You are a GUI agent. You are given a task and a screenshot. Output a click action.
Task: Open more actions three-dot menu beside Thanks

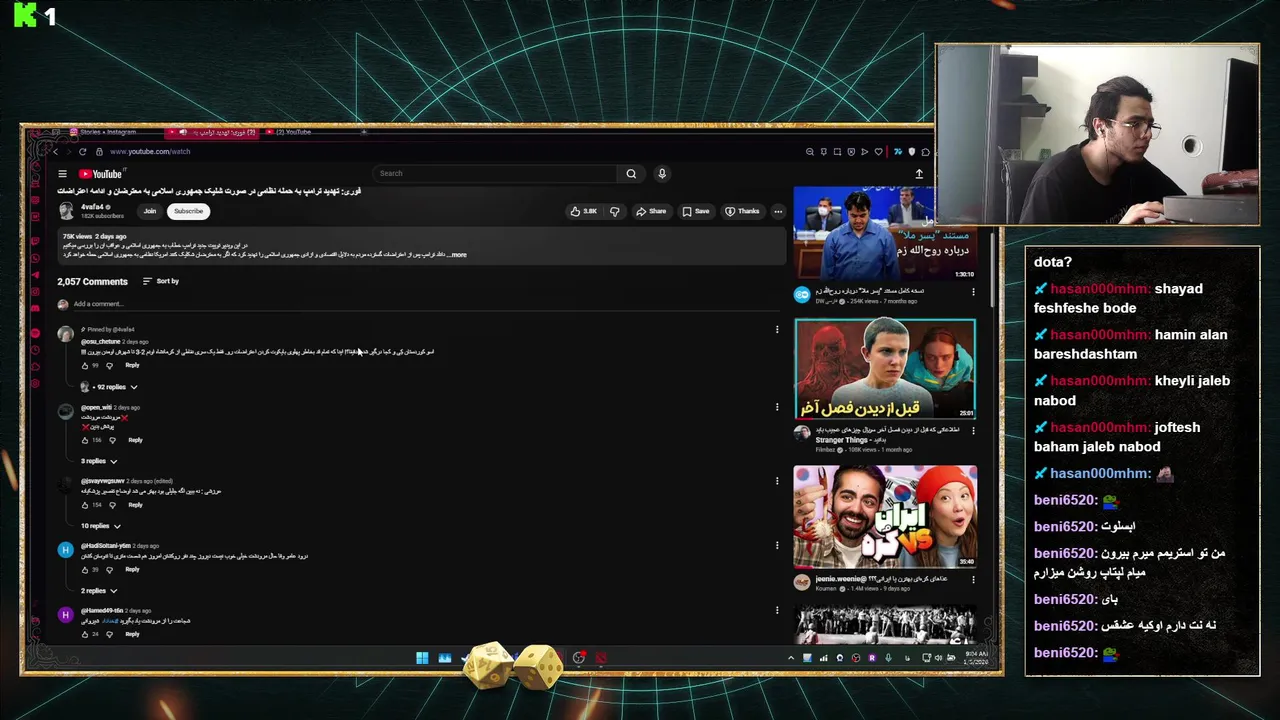click(x=778, y=211)
